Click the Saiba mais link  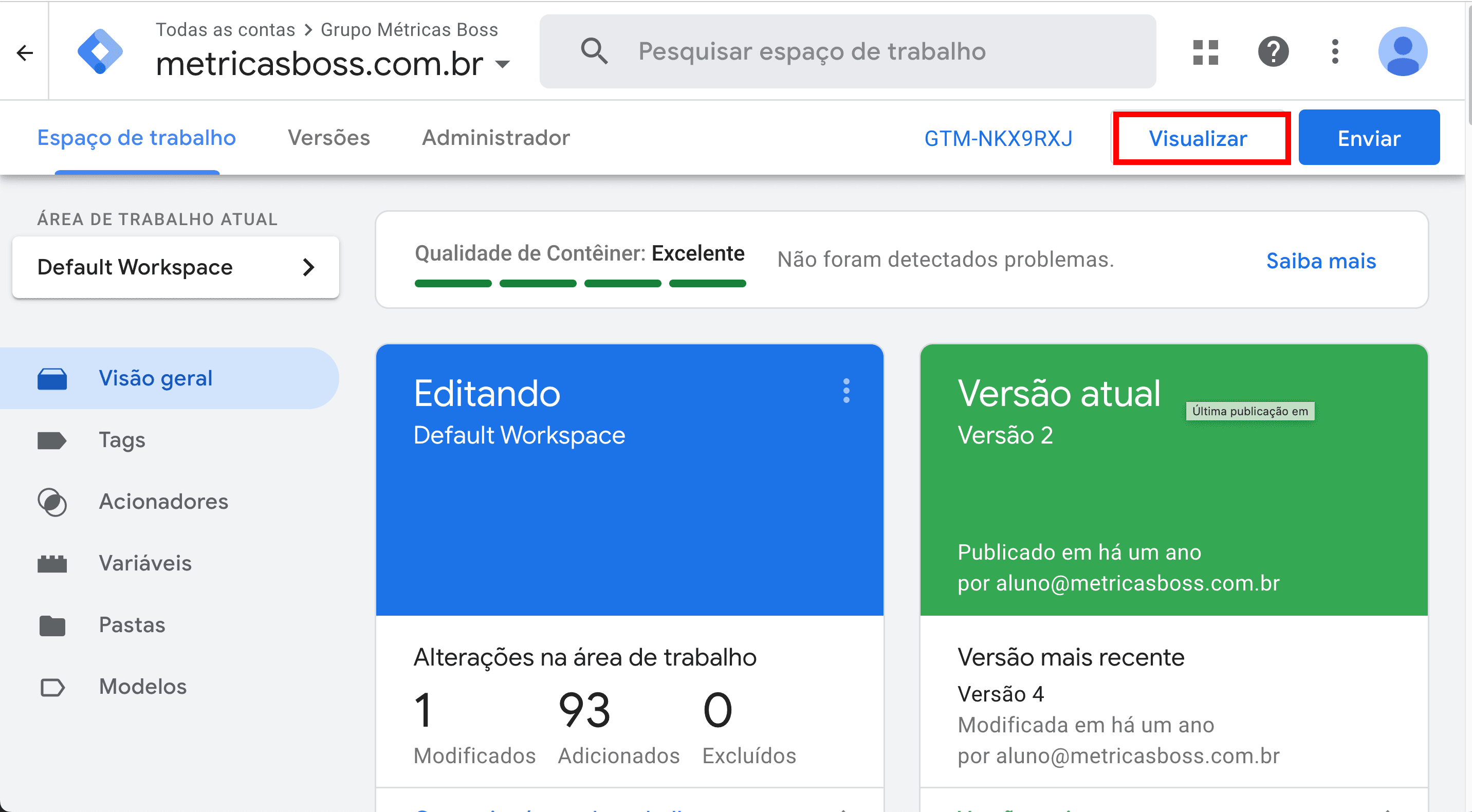pyautogui.click(x=1320, y=261)
